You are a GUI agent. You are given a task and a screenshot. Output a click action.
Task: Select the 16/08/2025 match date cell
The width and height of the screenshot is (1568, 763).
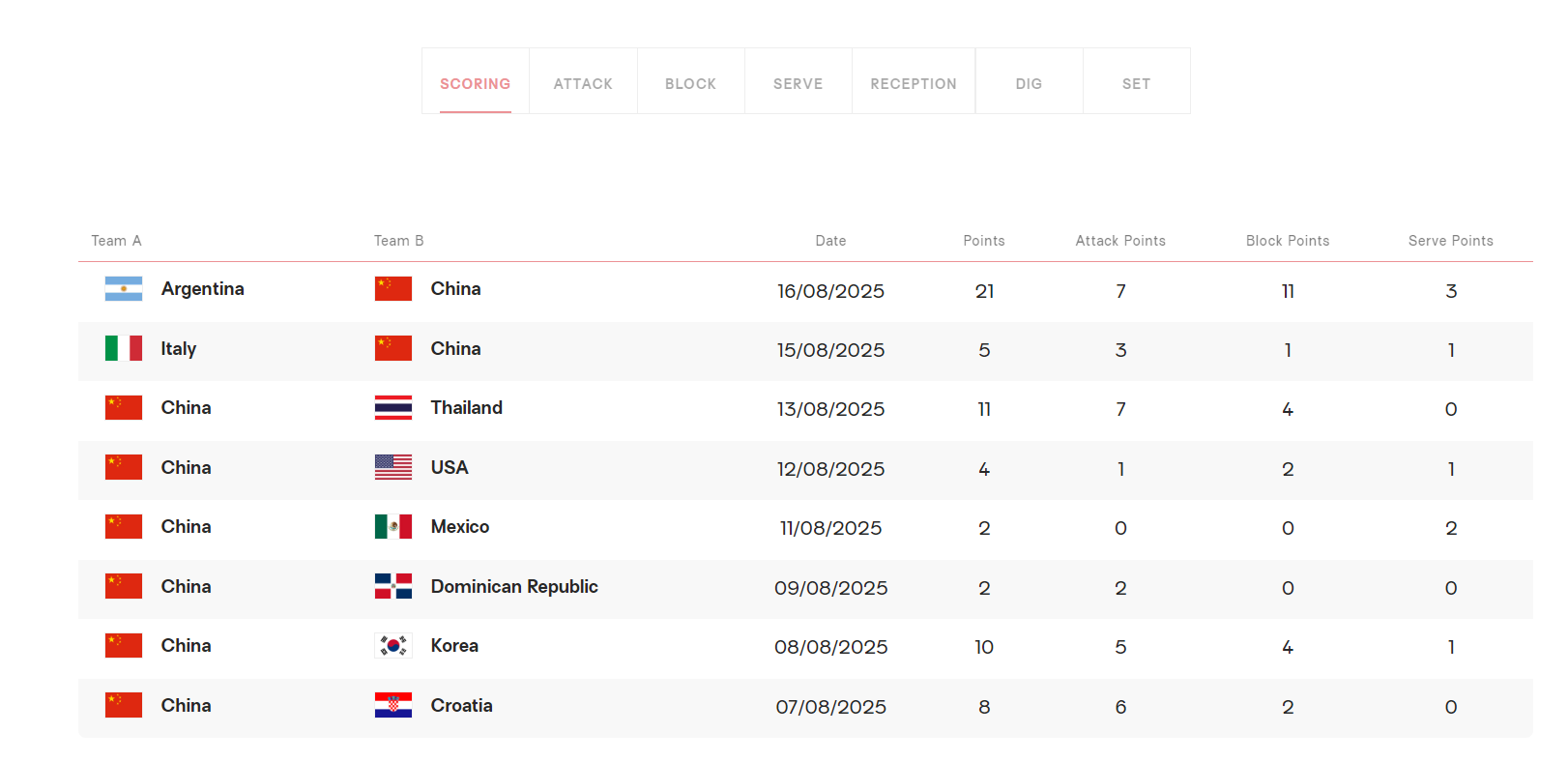tap(830, 291)
